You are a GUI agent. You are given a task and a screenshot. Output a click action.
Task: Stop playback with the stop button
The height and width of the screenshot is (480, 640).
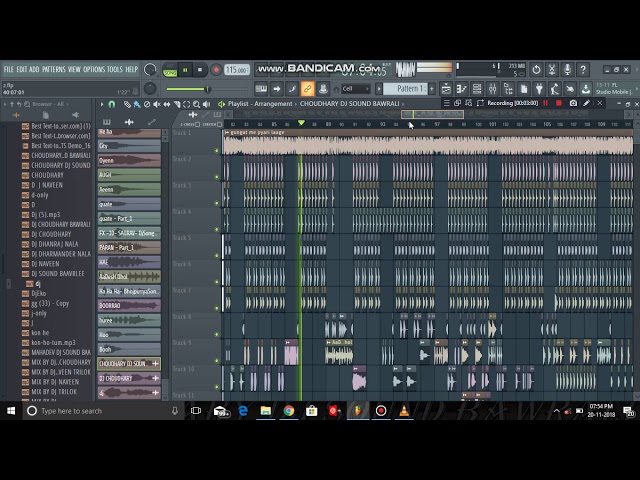coord(200,70)
